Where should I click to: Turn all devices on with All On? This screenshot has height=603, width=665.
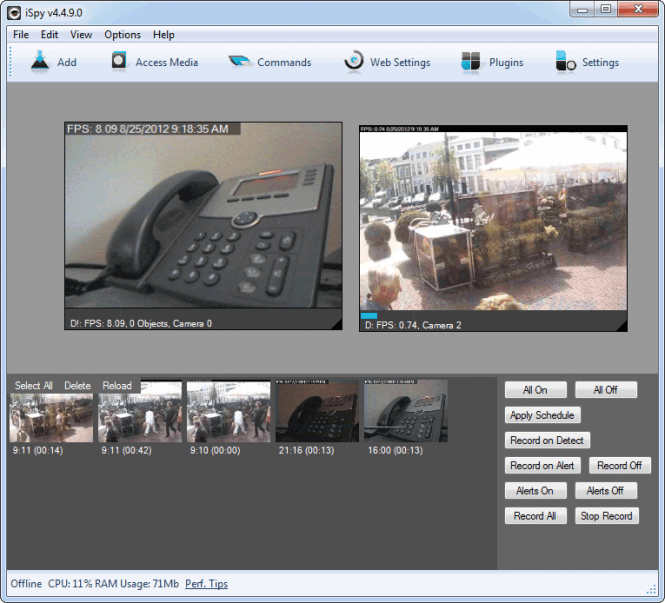pos(535,390)
